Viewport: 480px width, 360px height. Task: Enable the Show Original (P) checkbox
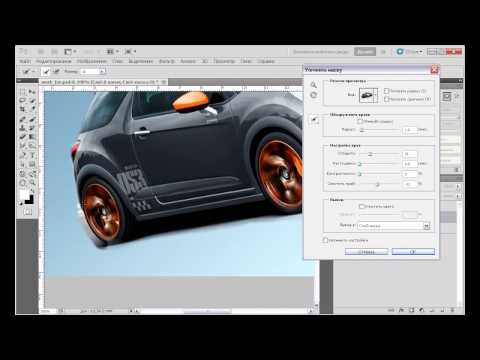[386, 99]
